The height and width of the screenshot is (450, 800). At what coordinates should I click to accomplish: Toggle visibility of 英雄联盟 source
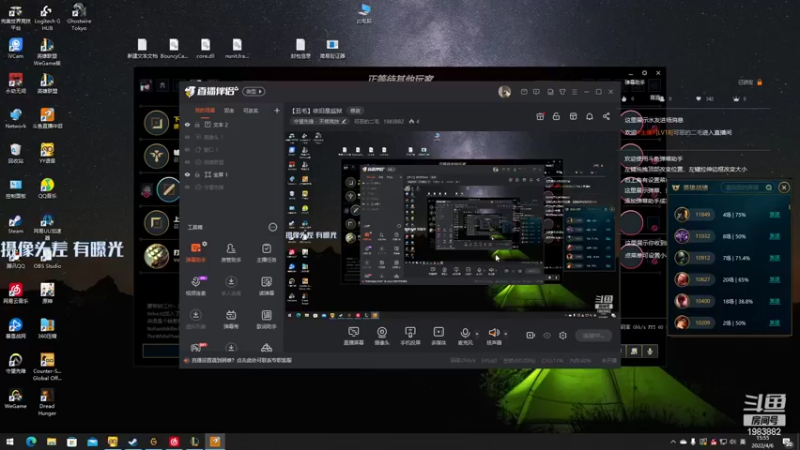[x=187, y=162]
